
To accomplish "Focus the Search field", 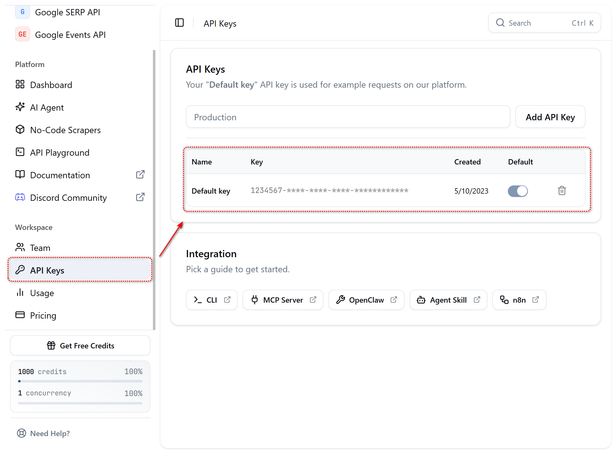I will pos(544,23).
